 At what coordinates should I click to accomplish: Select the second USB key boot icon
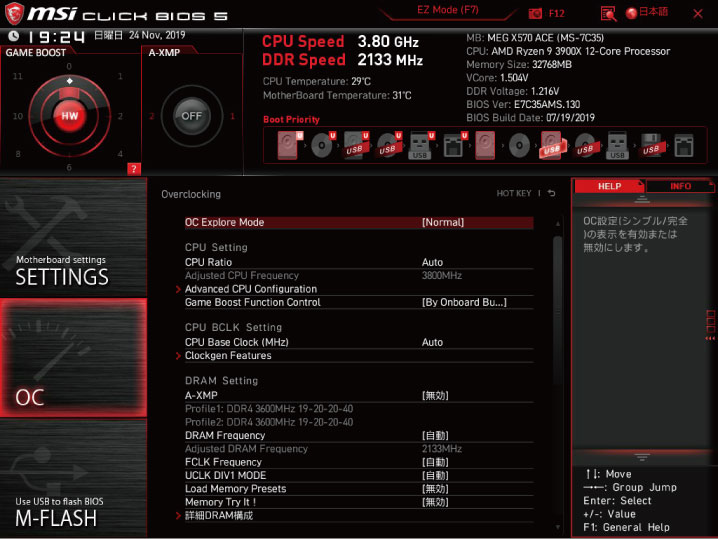coord(617,145)
